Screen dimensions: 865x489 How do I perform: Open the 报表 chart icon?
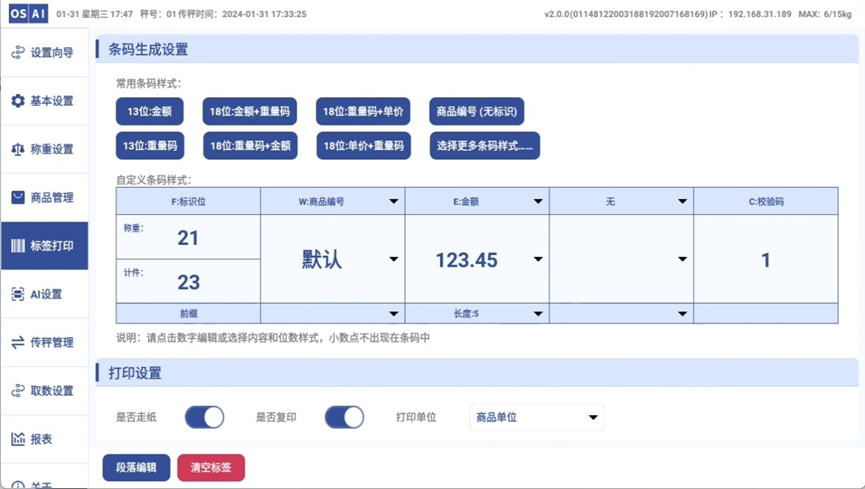point(18,439)
